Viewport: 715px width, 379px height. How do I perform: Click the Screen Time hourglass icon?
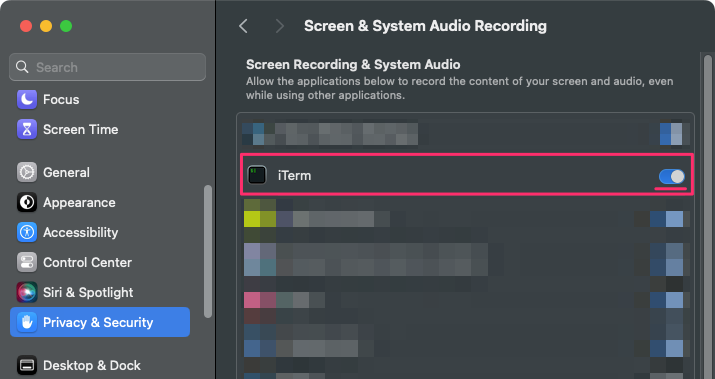coord(27,130)
